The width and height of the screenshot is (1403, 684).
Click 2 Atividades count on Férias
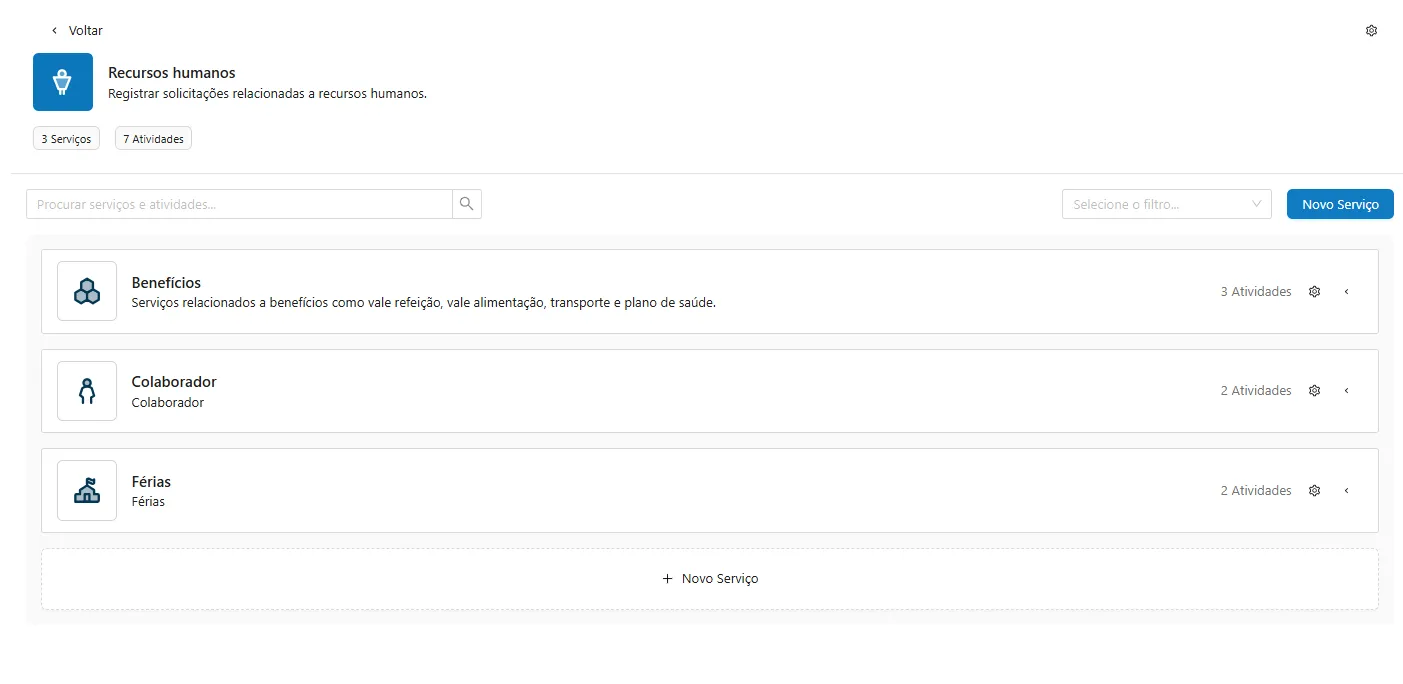point(1256,491)
